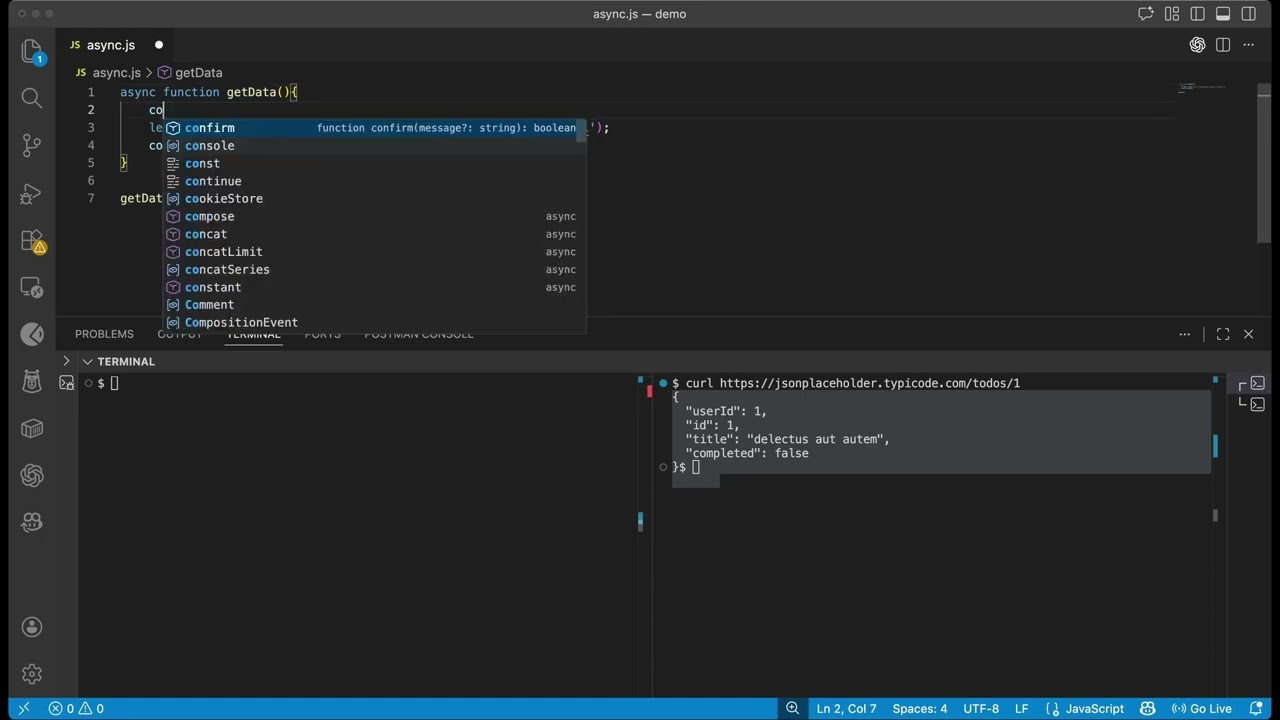This screenshot has height=720, width=1280.
Task: Switch to the PROBLEMS panel tab
Action: (x=104, y=334)
